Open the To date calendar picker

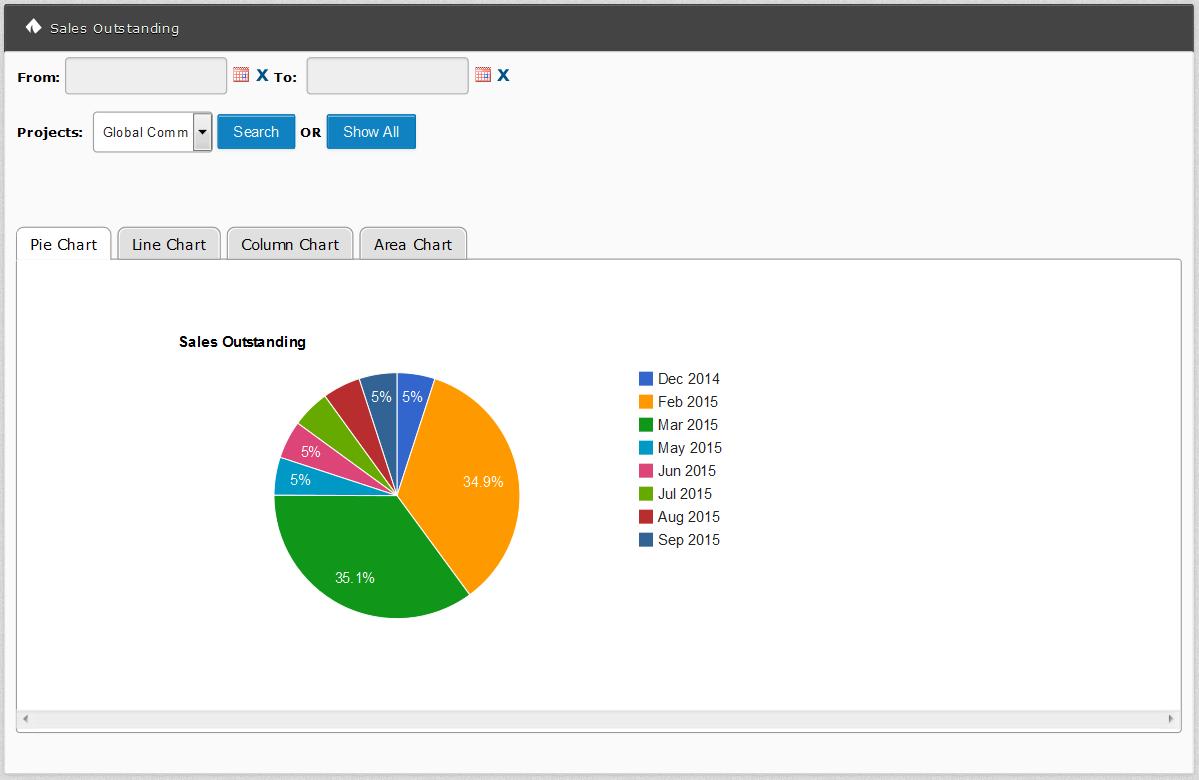pyautogui.click(x=483, y=75)
